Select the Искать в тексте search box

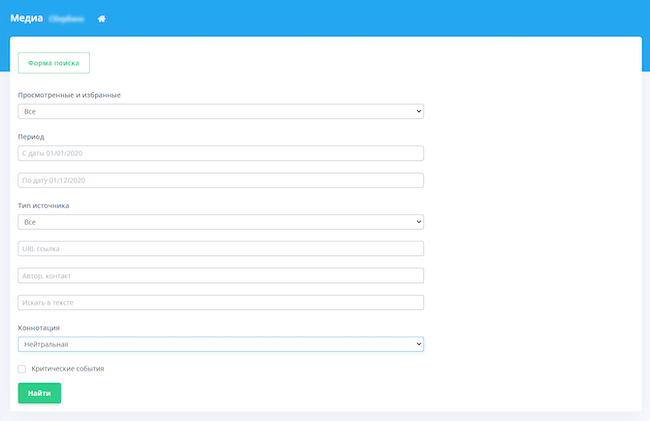pyautogui.click(x=221, y=302)
